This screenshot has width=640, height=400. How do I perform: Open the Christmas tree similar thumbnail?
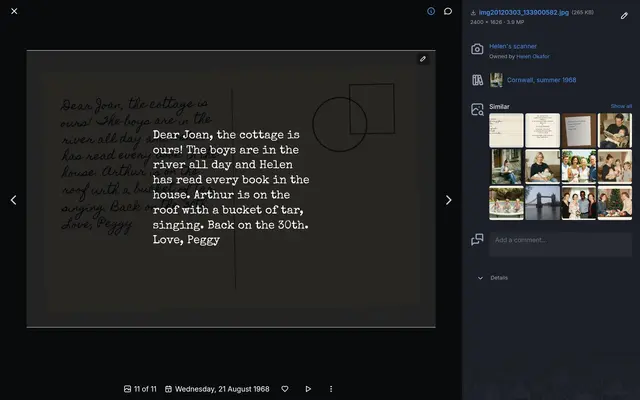tap(615, 203)
